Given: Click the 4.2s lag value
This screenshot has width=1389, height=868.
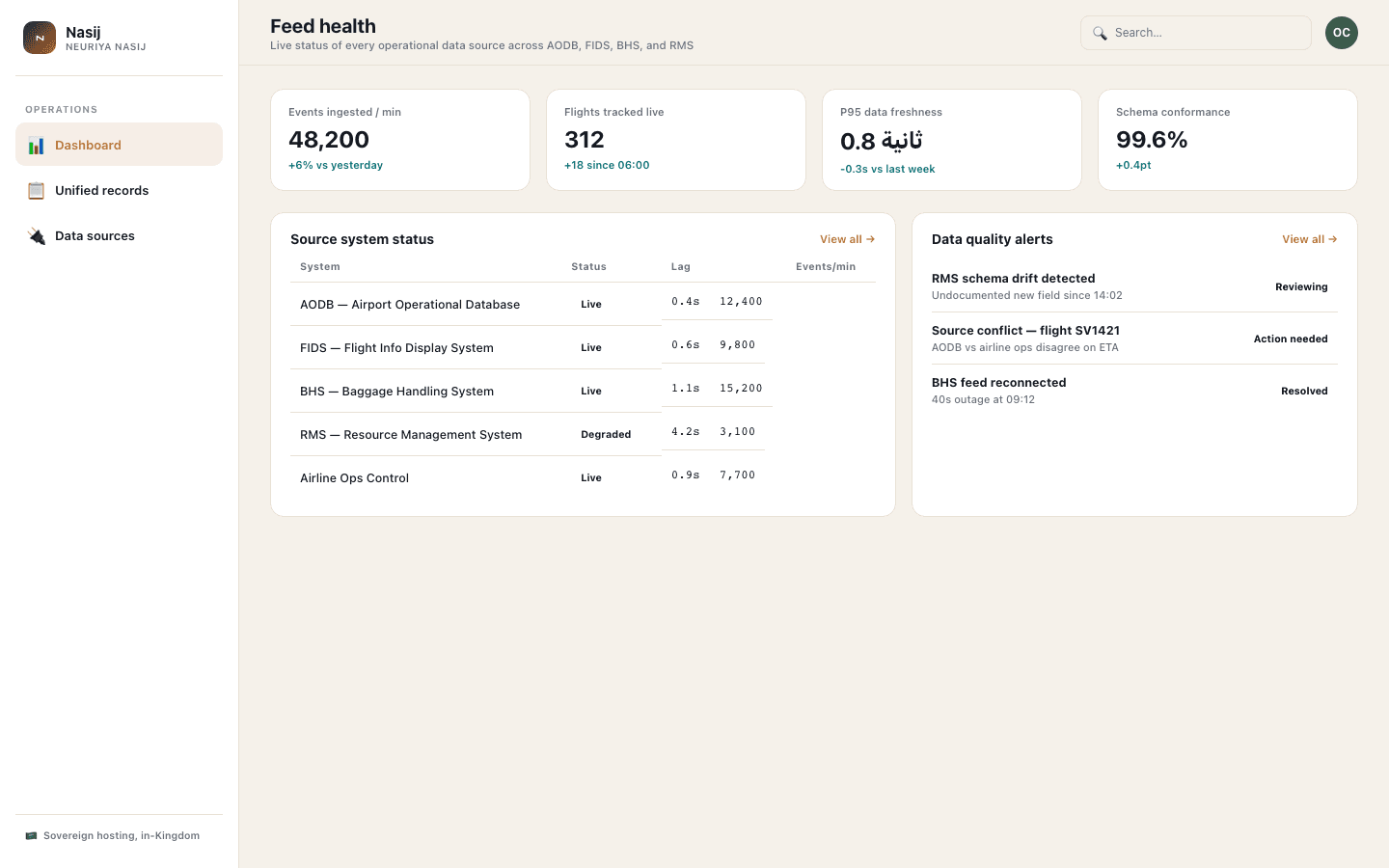Looking at the screenshot, I should click(686, 432).
